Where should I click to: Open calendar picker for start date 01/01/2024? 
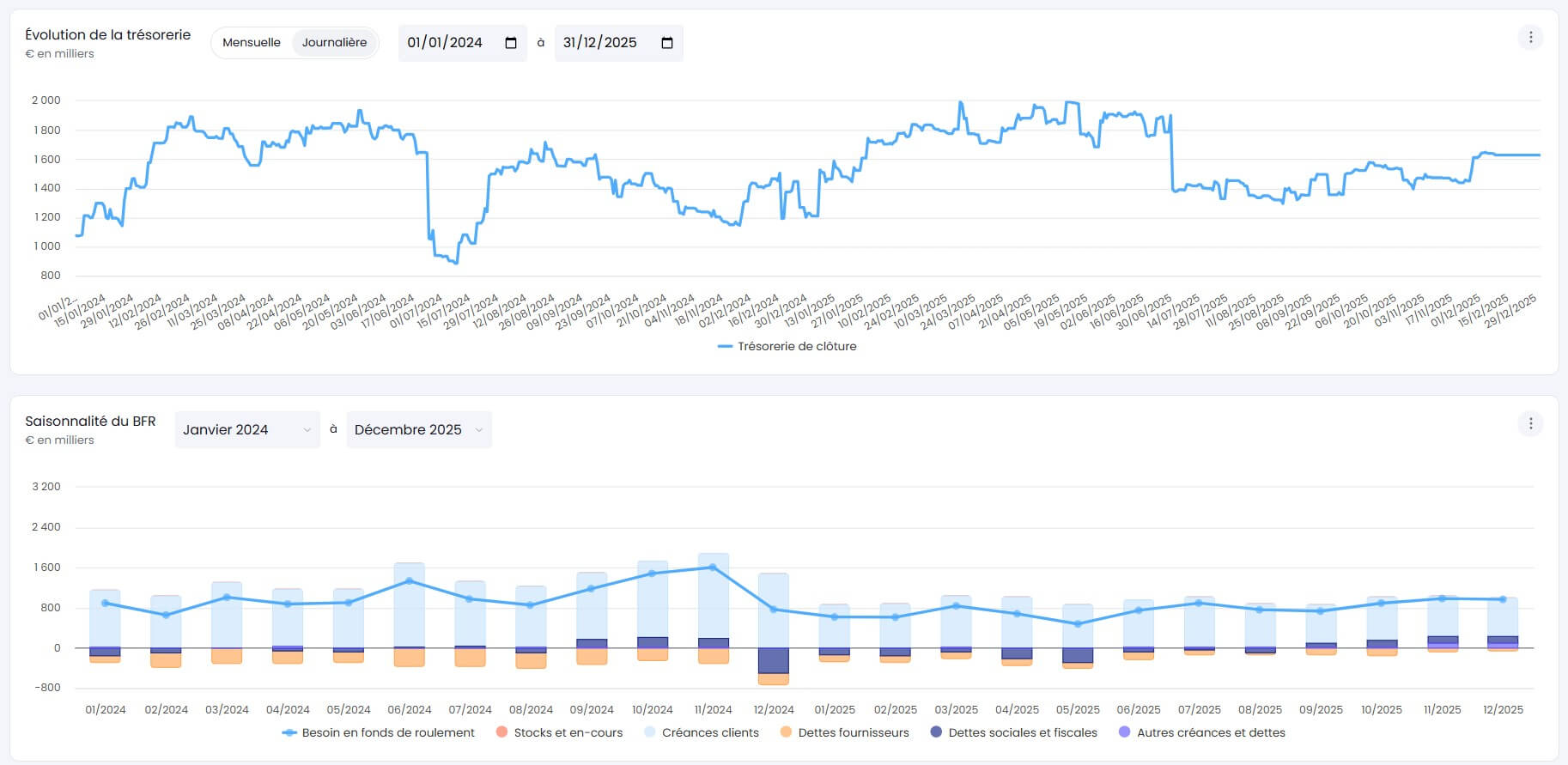coord(511,43)
